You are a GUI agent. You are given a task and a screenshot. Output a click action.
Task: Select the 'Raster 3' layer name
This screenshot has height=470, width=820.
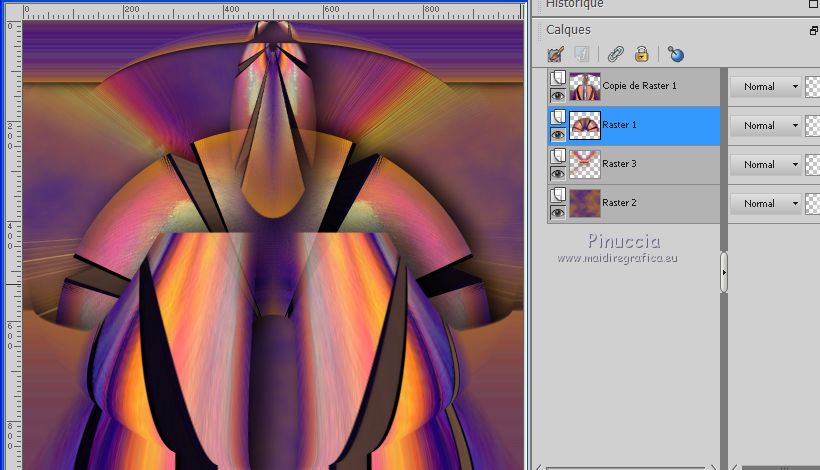click(619, 164)
